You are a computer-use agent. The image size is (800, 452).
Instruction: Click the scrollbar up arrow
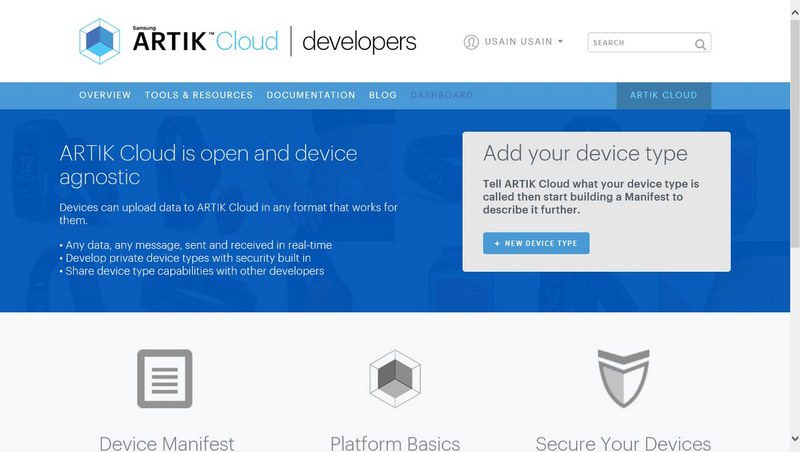click(795, 13)
